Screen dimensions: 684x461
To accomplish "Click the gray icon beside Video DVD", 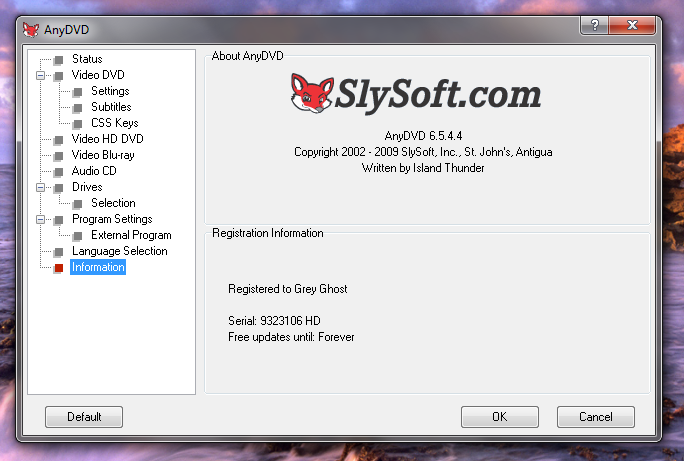I will tap(58, 76).
